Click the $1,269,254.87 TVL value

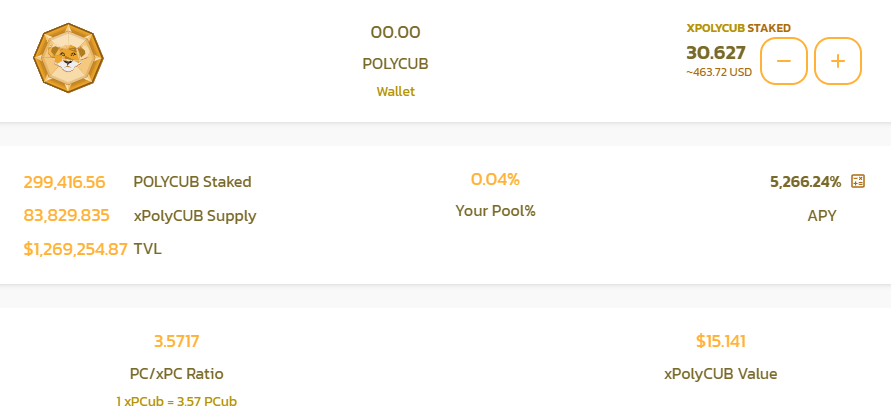[x=76, y=249]
